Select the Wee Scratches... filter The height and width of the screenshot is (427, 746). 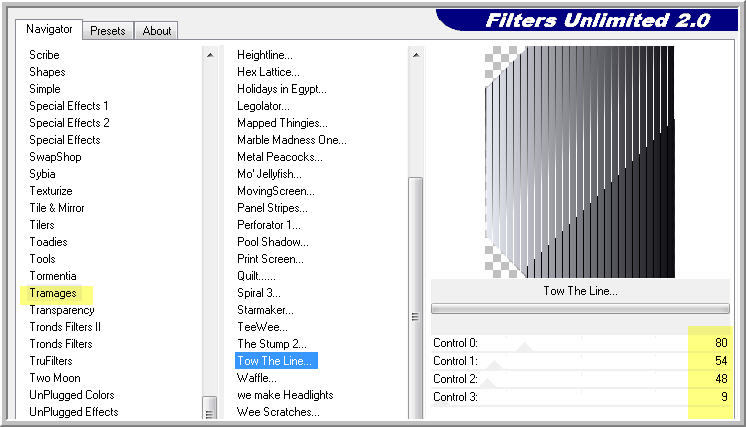(278, 412)
